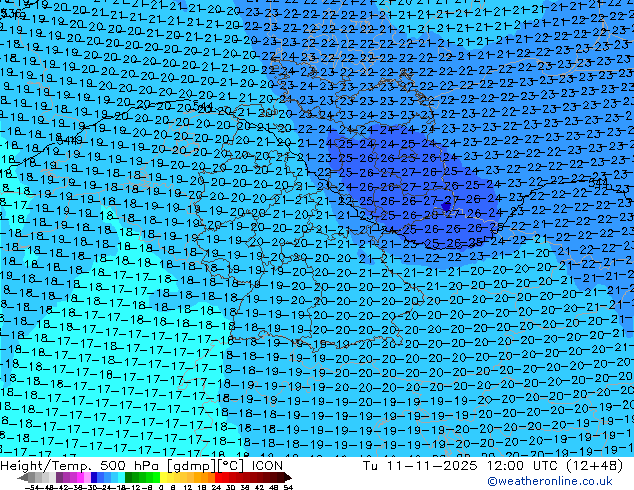Click the yellow swatch in the temperature legend
Viewport: 634px width, 490px height.
click(163, 478)
